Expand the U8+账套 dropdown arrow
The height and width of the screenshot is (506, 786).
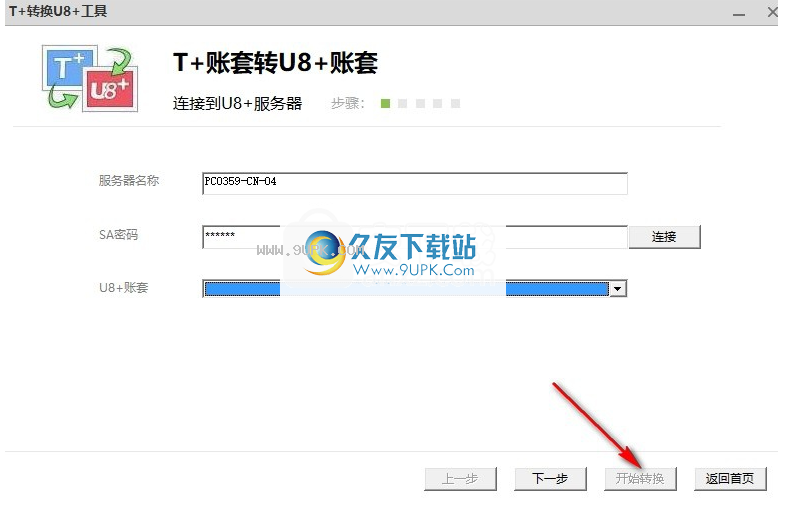click(x=618, y=289)
